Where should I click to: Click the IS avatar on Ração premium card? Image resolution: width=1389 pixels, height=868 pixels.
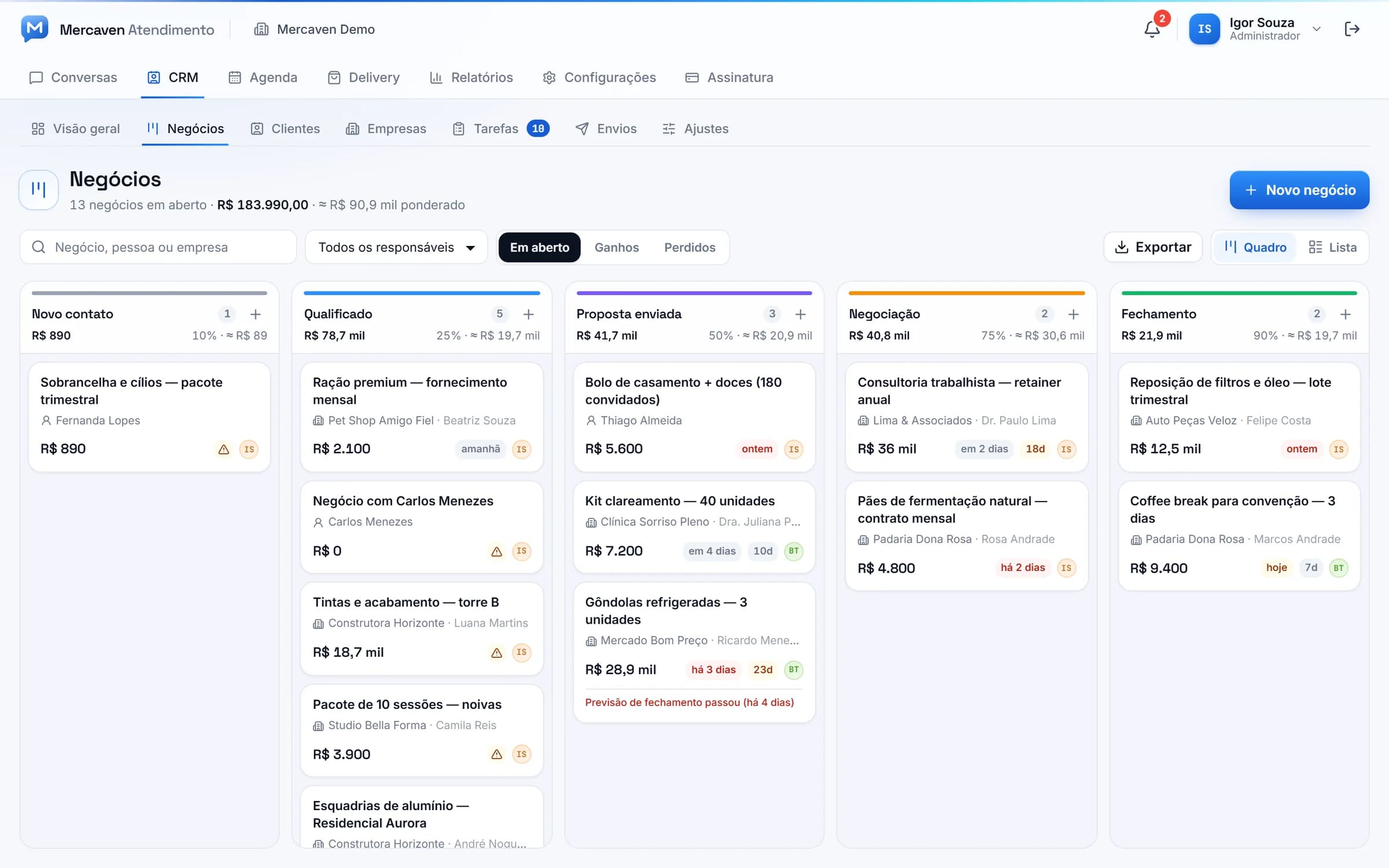(x=521, y=449)
